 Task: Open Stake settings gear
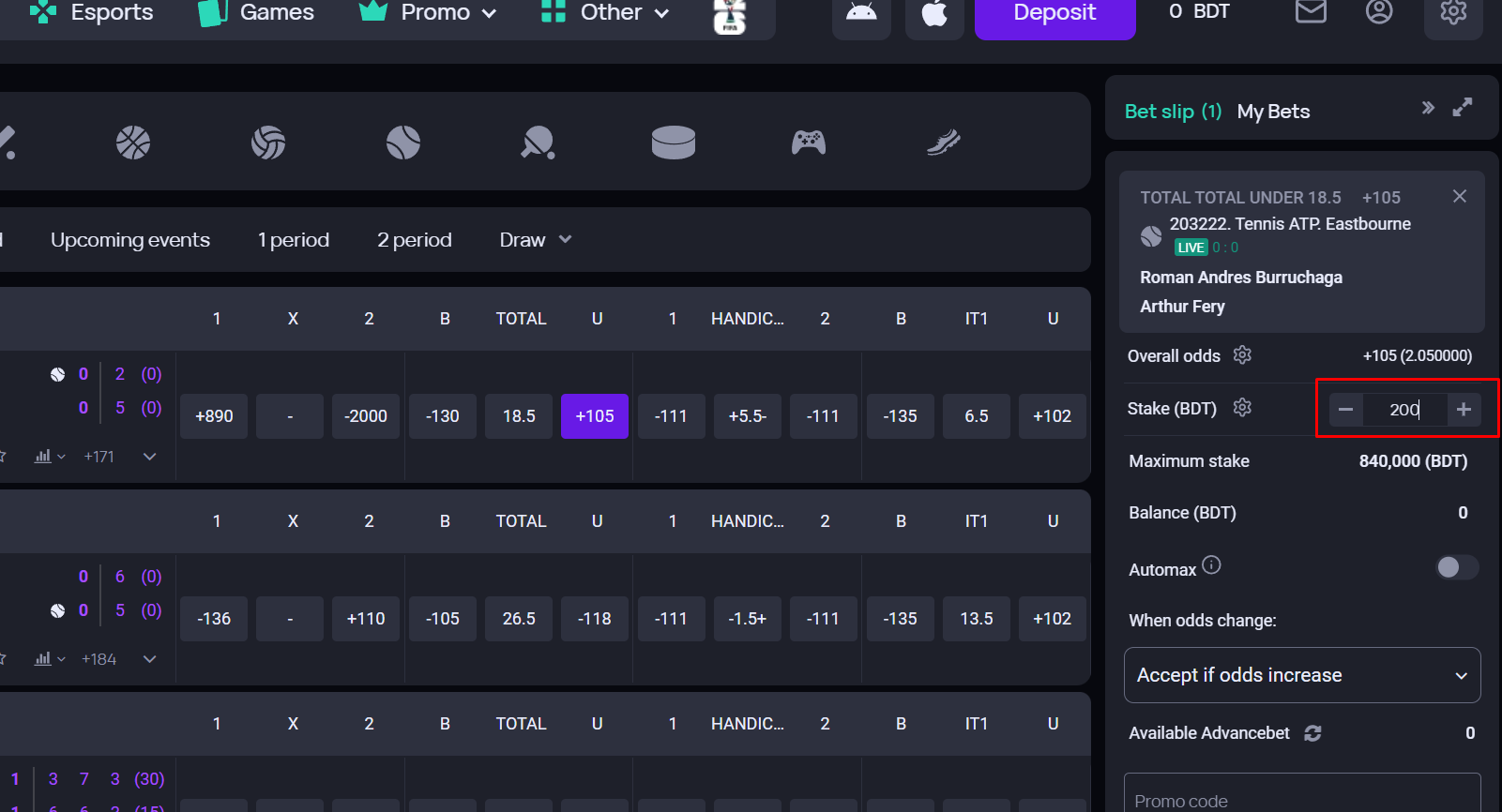pos(1242,408)
